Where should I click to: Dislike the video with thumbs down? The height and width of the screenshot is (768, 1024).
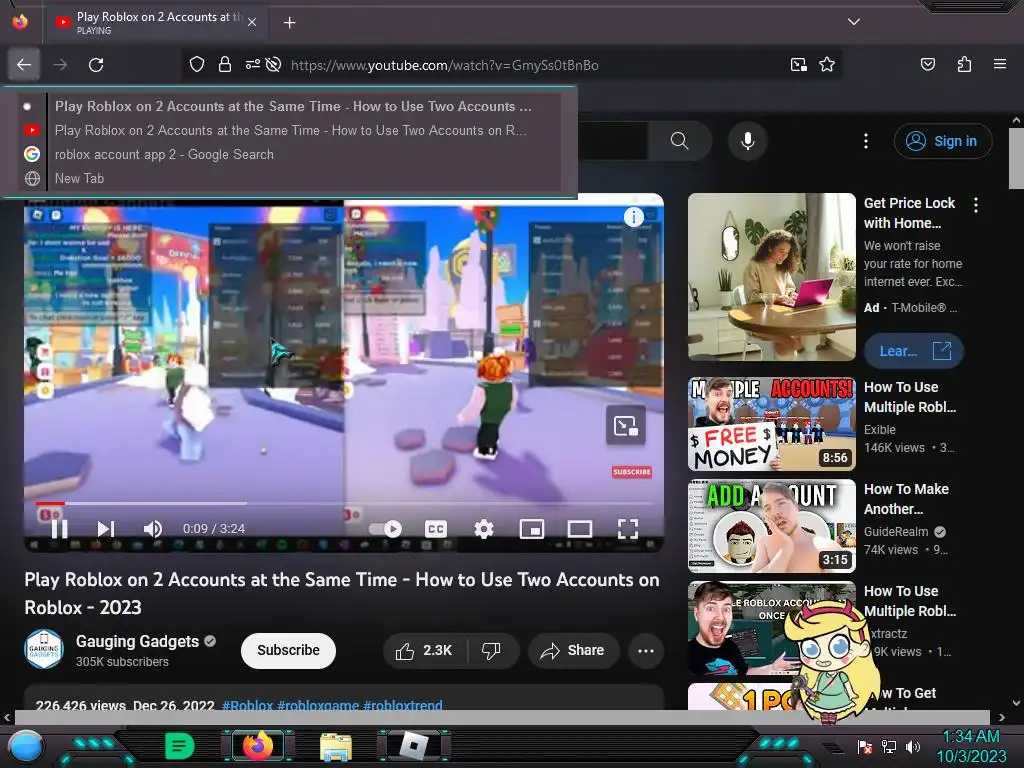tap(492, 650)
